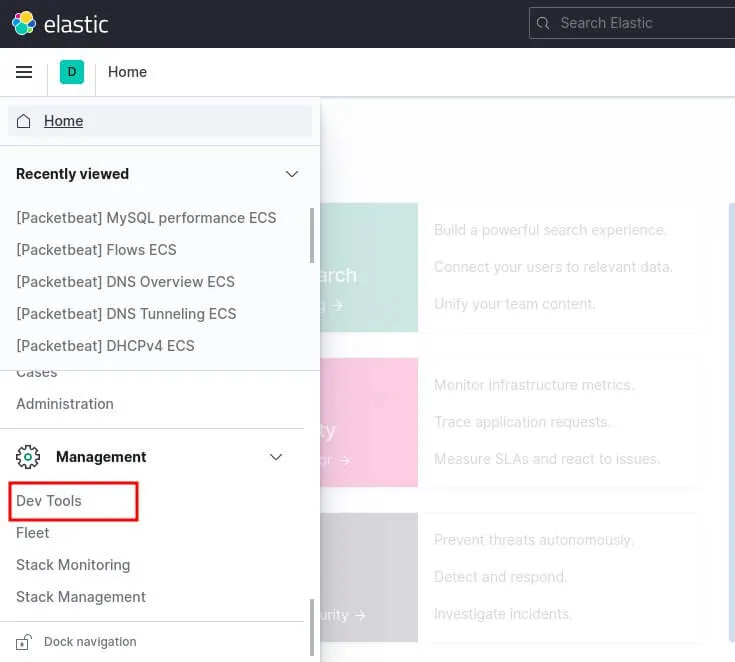Click the Recently viewed heading text

[72, 174]
